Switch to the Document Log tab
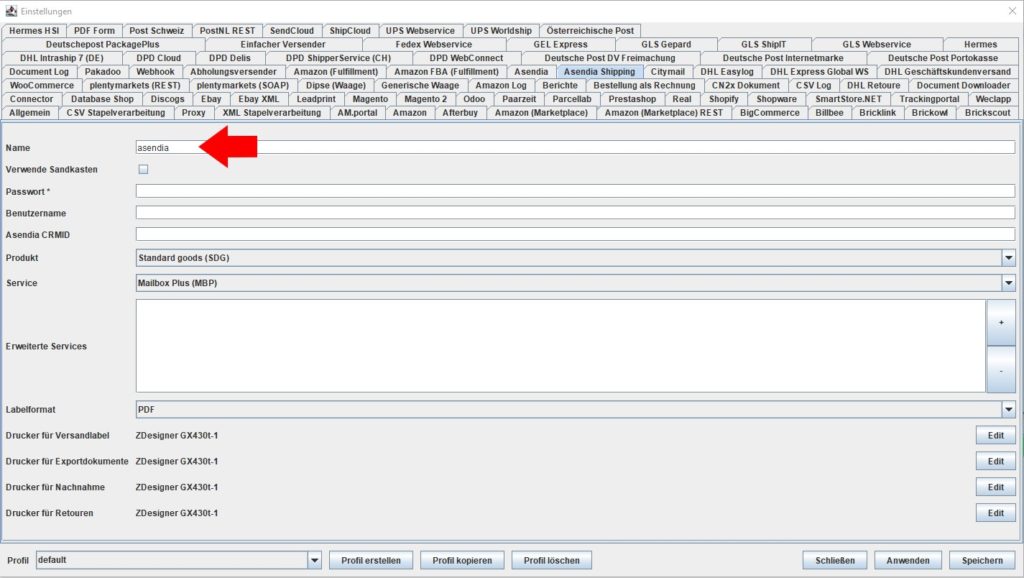Image resolution: width=1024 pixels, height=578 pixels. 39,72
